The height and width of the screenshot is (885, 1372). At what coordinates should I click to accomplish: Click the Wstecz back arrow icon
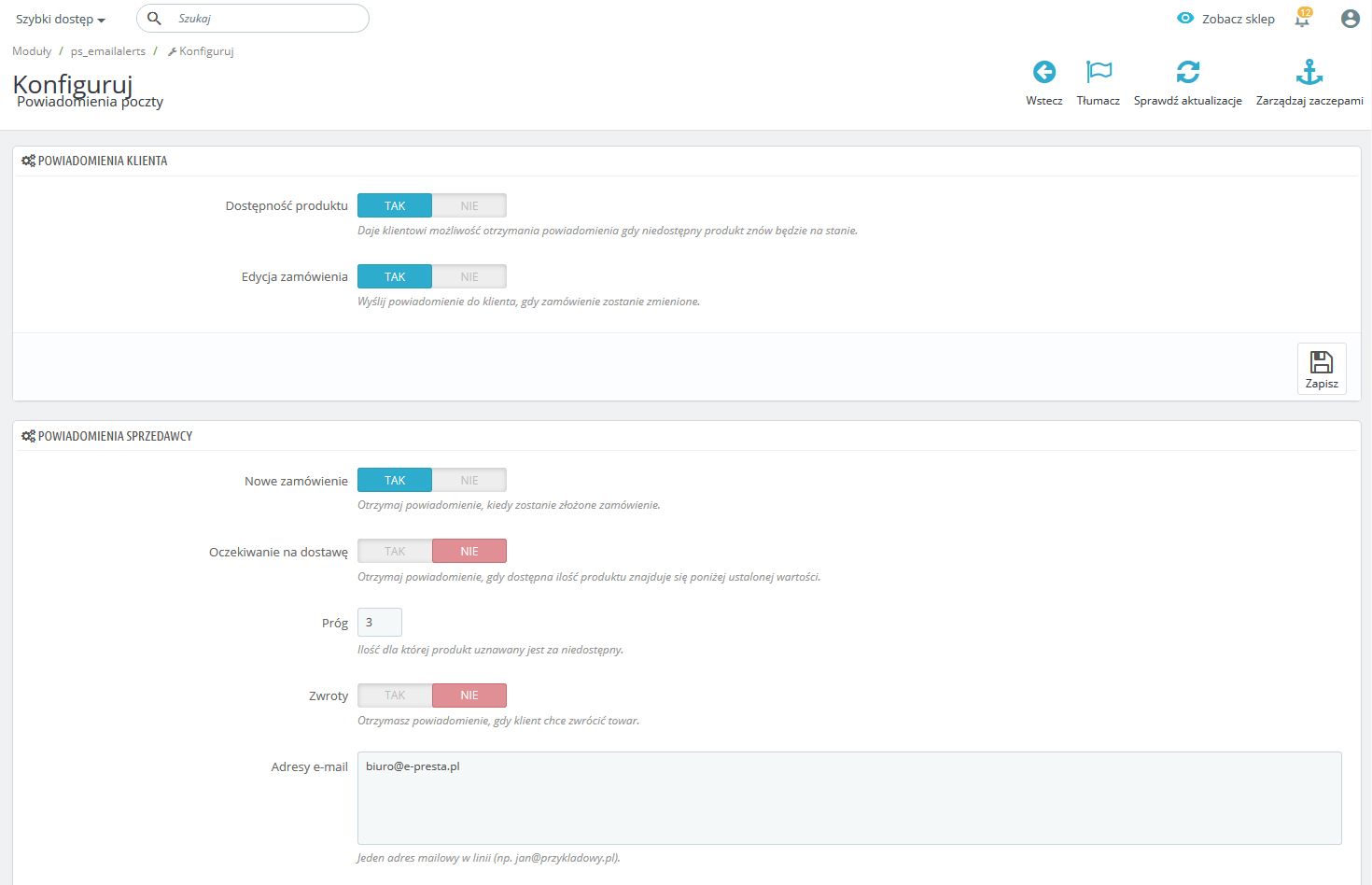(1043, 72)
